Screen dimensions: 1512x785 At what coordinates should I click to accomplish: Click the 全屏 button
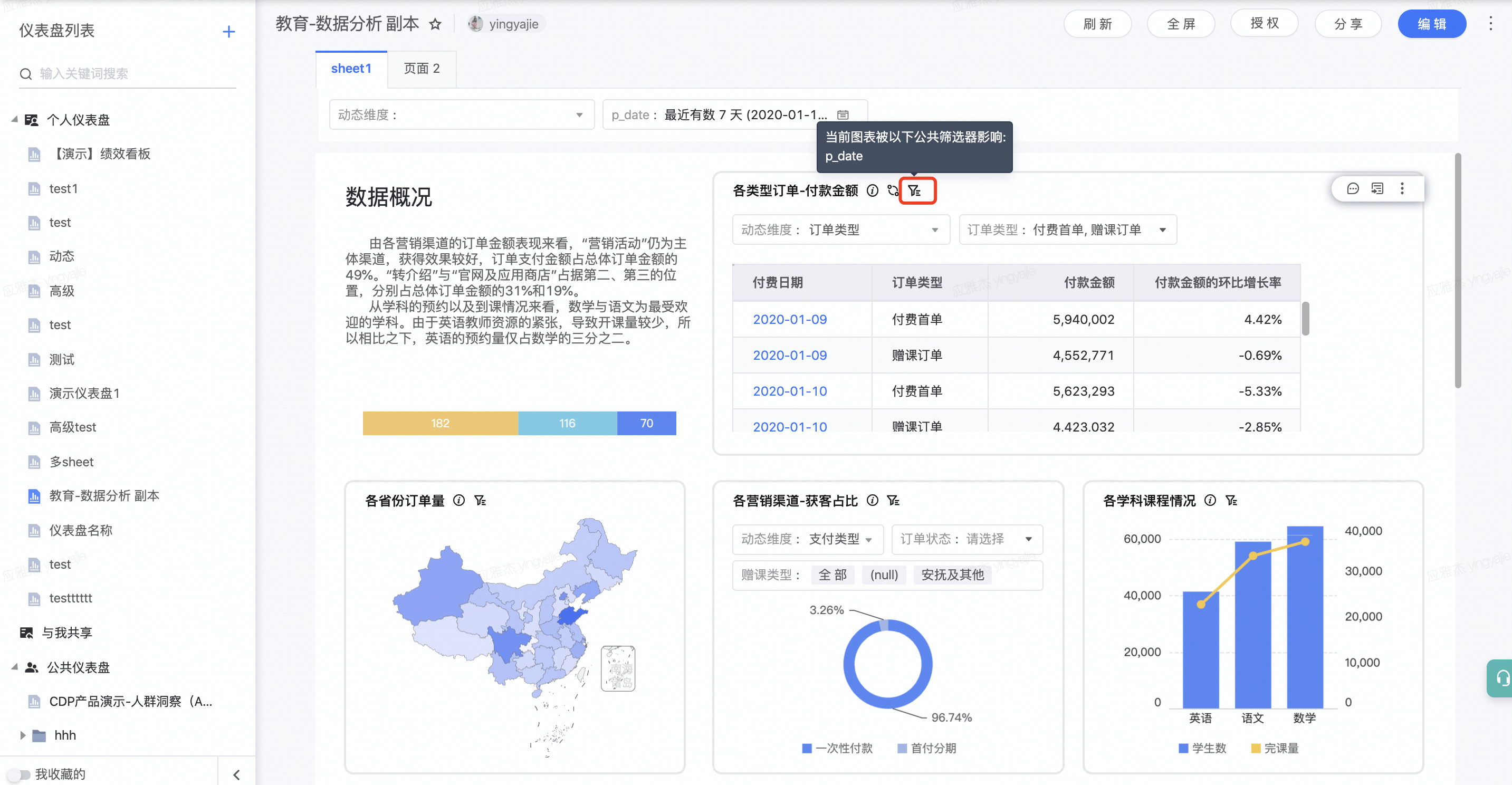coord(1180,24)
